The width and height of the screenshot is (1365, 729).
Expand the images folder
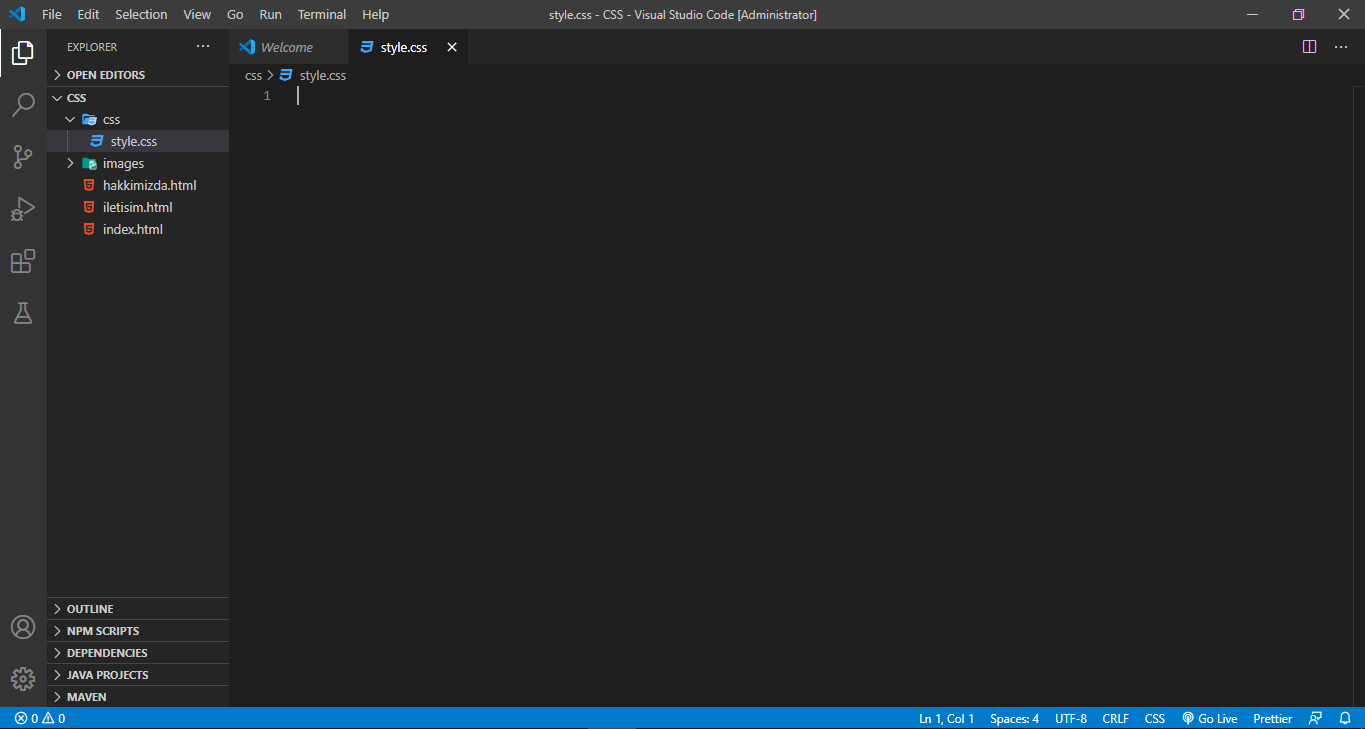tap(123, 163)
